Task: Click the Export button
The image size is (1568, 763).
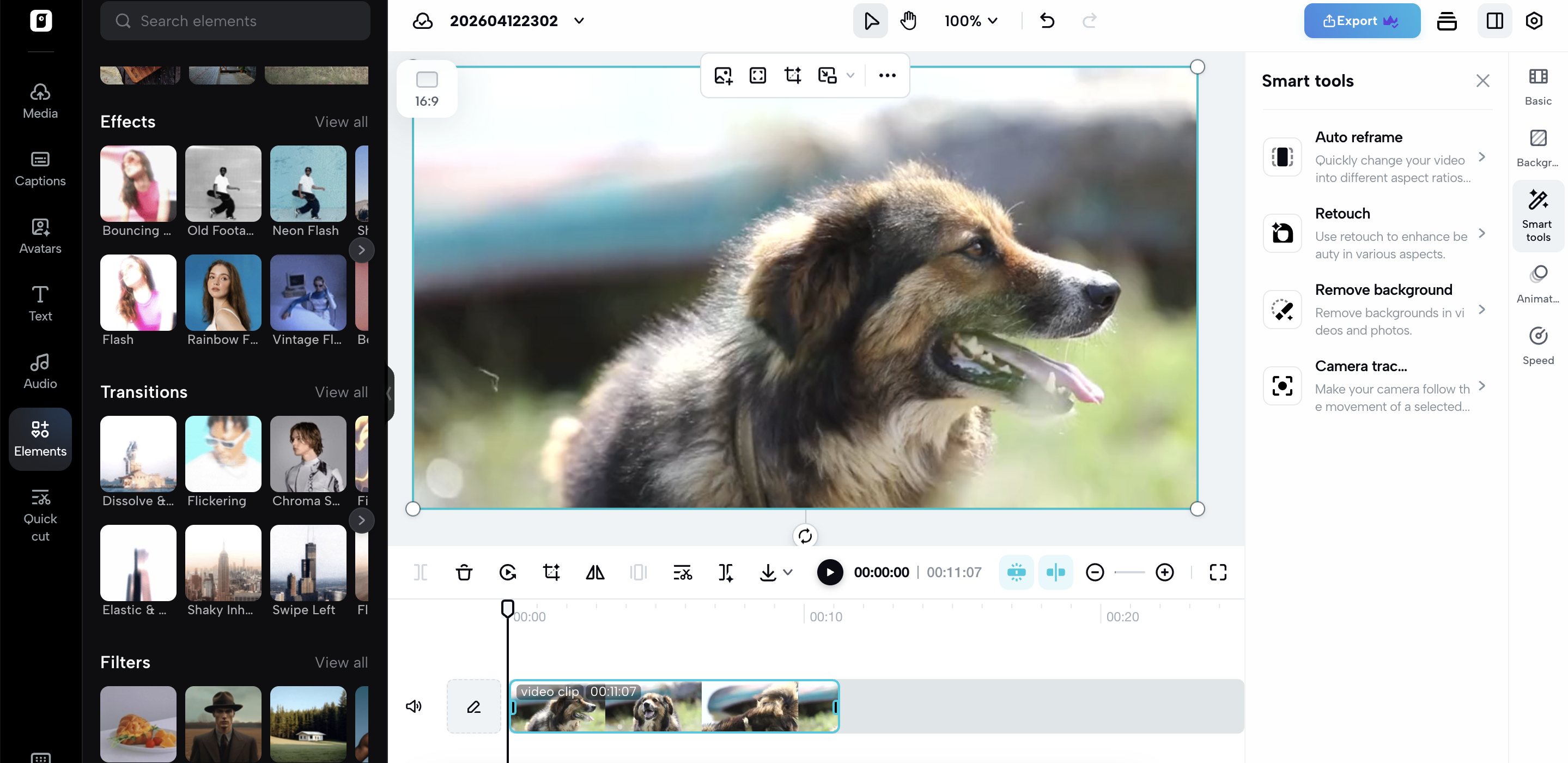Action: tap(1362, 21)
